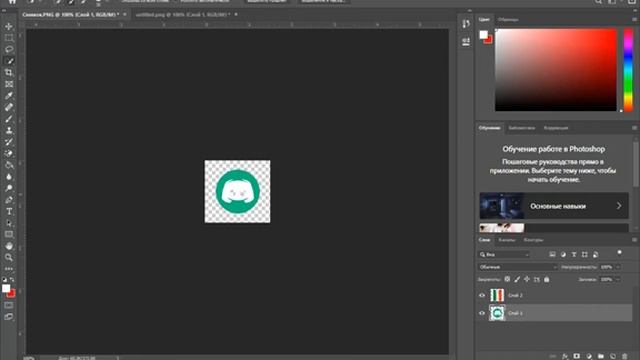Switch to the Контуры paths tab
The width and height of the screenshot is (640, 360).
click(533, 240)
